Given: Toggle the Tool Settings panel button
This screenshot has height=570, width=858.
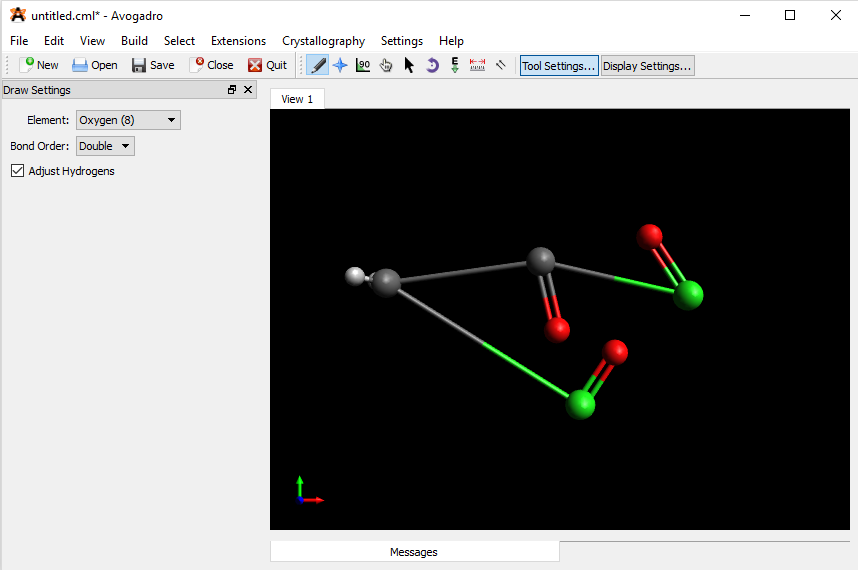Looking at the screenshot, I should (559, 66).
